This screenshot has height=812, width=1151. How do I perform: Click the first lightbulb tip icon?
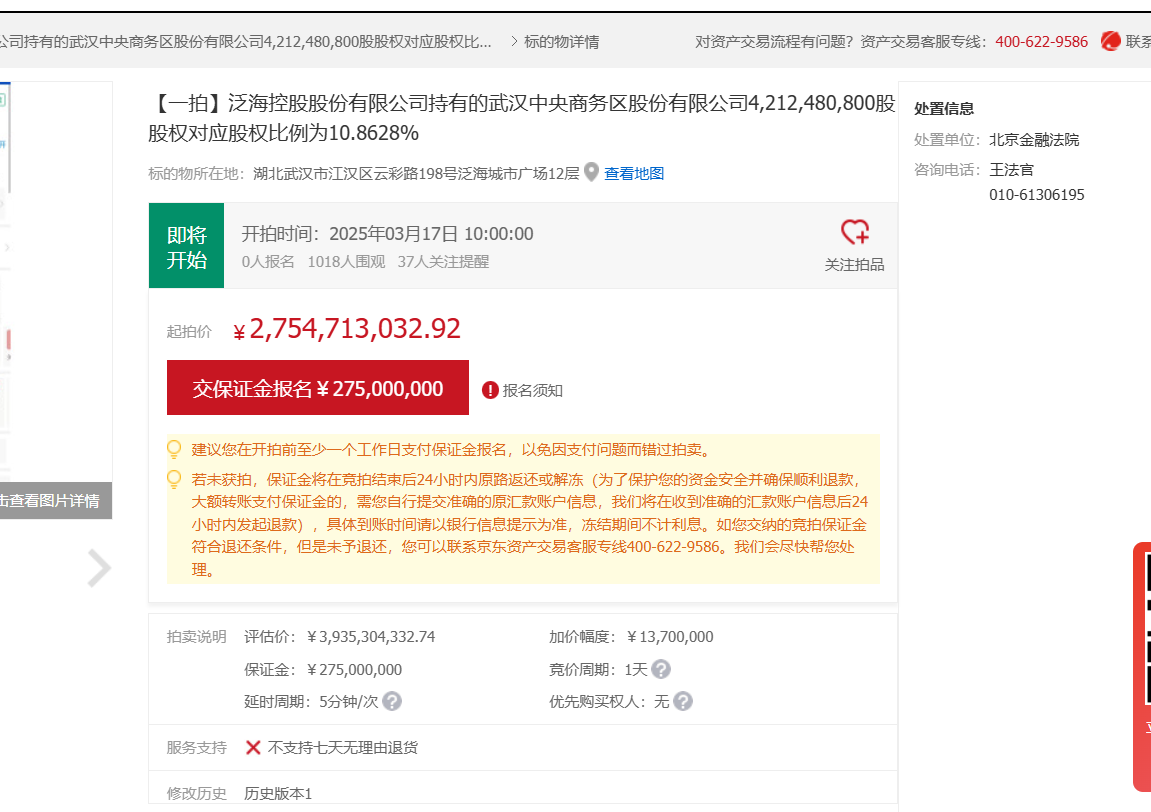pyautogui.click(x=174, y=449)
